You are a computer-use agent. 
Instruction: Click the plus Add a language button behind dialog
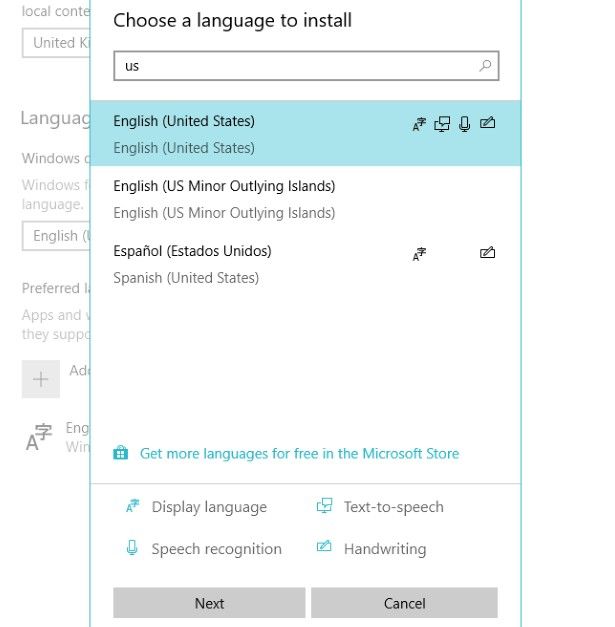click(x=40, y=380)
